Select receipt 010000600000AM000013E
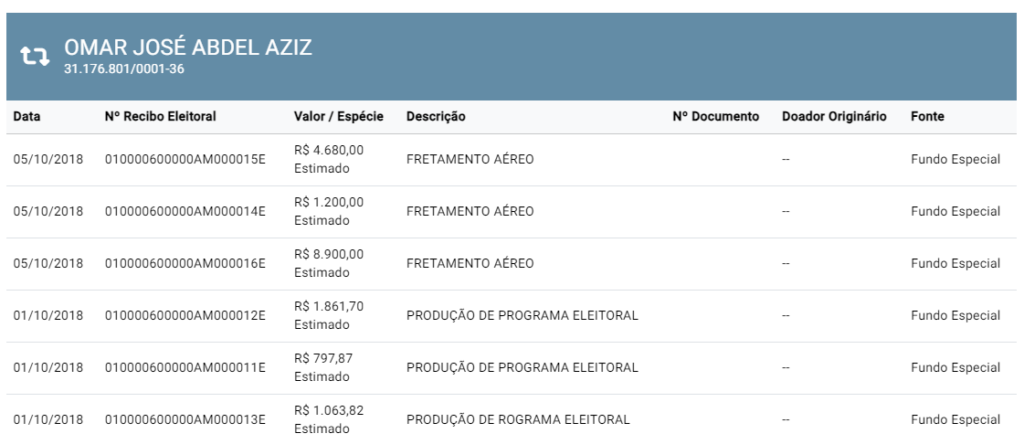 pyautogui.click(x=185, y=420)
